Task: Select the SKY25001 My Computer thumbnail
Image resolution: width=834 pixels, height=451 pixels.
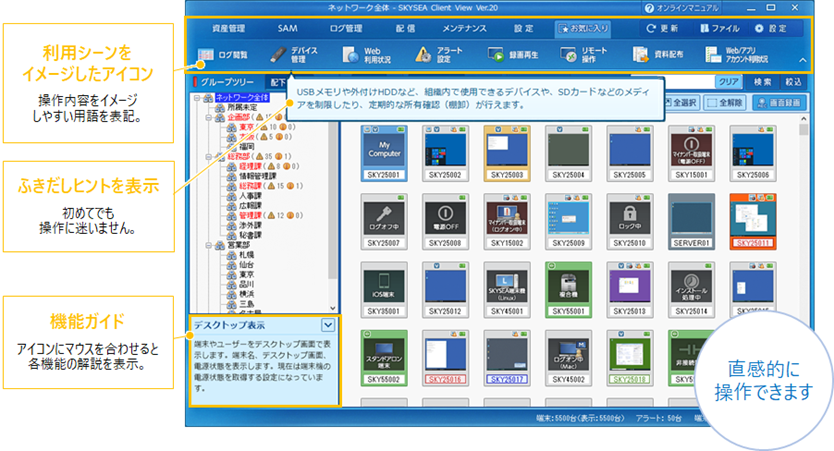Action: [x=384, y=154]
